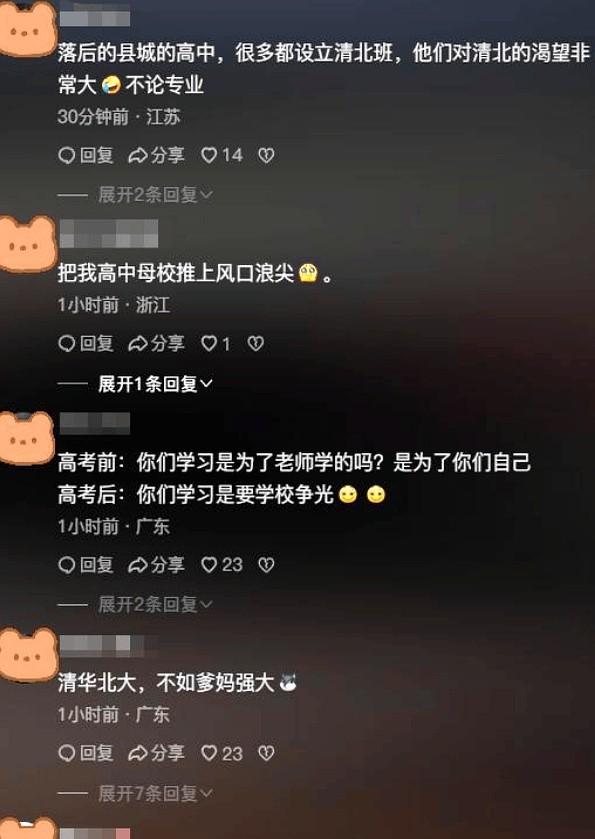This screenshot has height=839, width=595.
Task: Expand 2 replies under the Jiangsu comment
Action: (x=155, y=195)
